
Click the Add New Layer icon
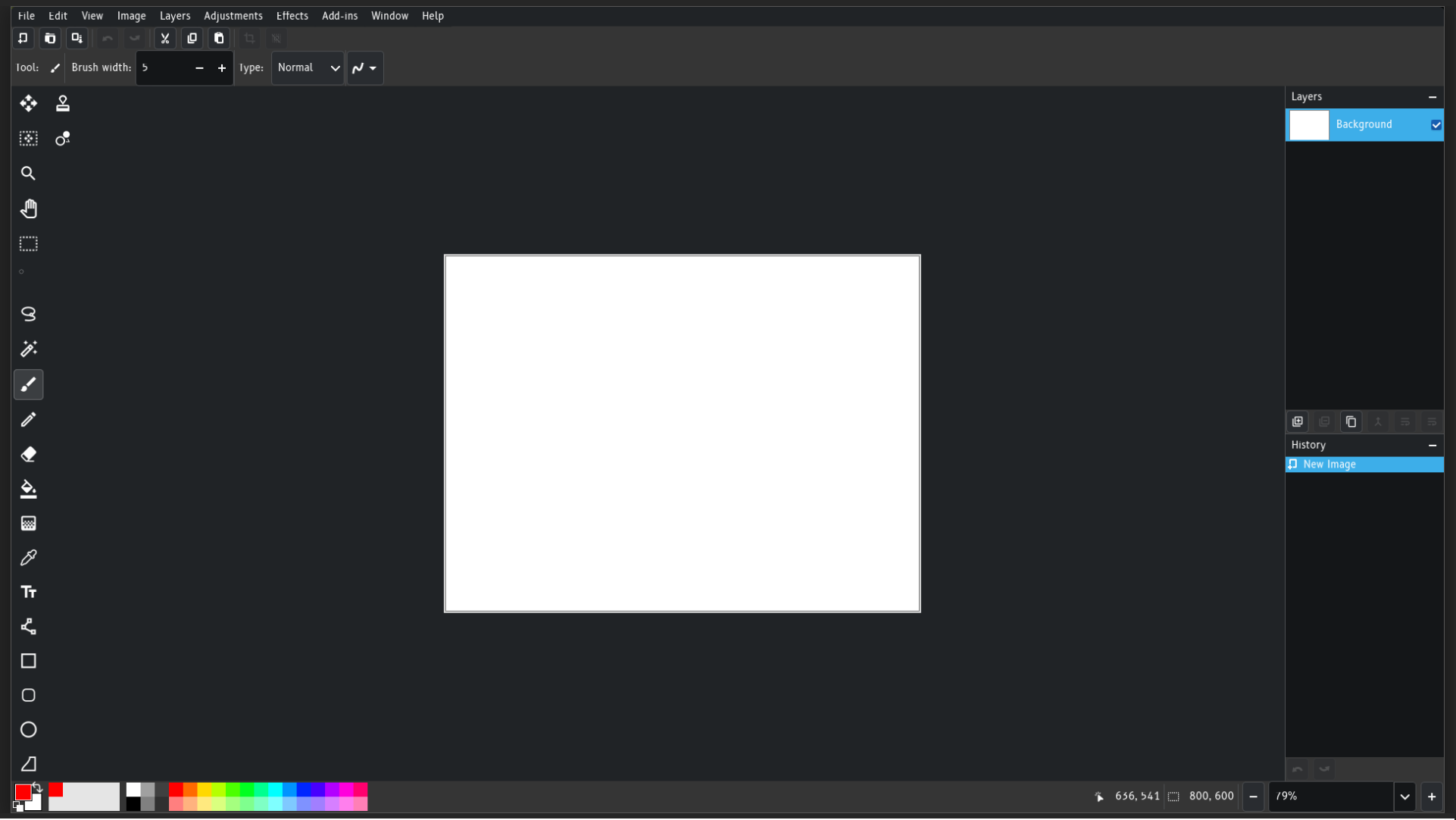click(x=1298, y=422)
